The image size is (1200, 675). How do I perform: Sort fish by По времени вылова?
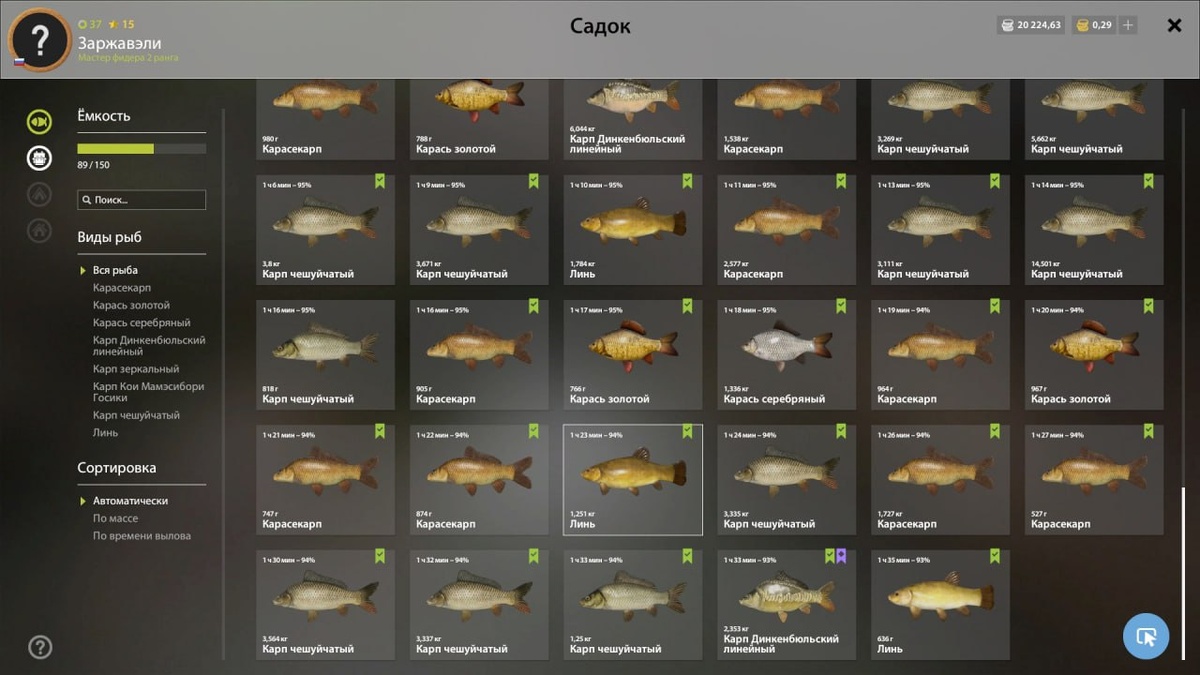tap(142, 536)
